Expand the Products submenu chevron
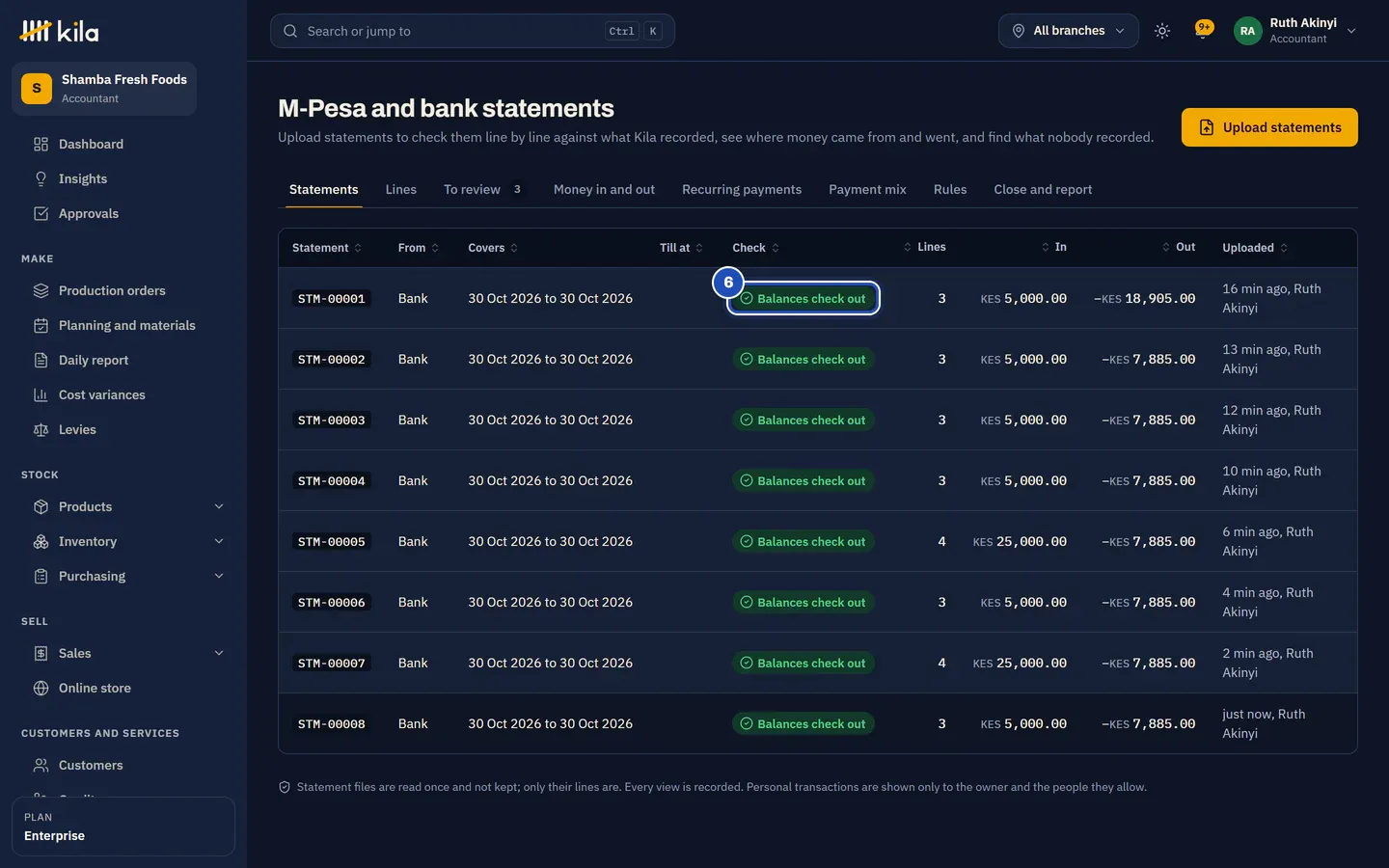Viewport: 1389px width, 868px height. (x=219, y=506)
